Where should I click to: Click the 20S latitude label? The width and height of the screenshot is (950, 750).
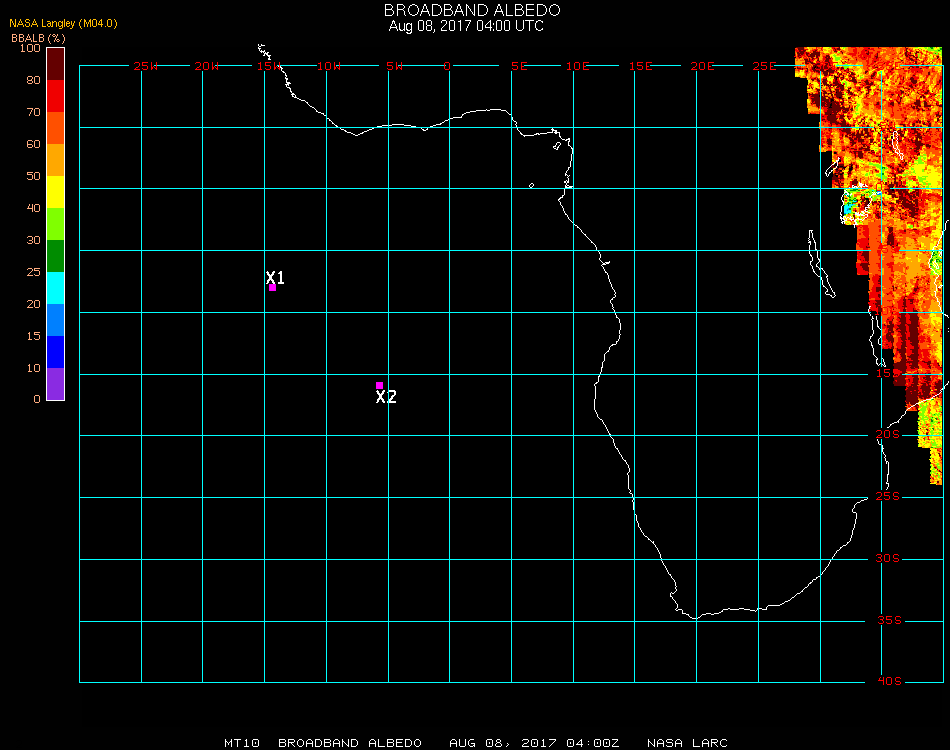888,435
